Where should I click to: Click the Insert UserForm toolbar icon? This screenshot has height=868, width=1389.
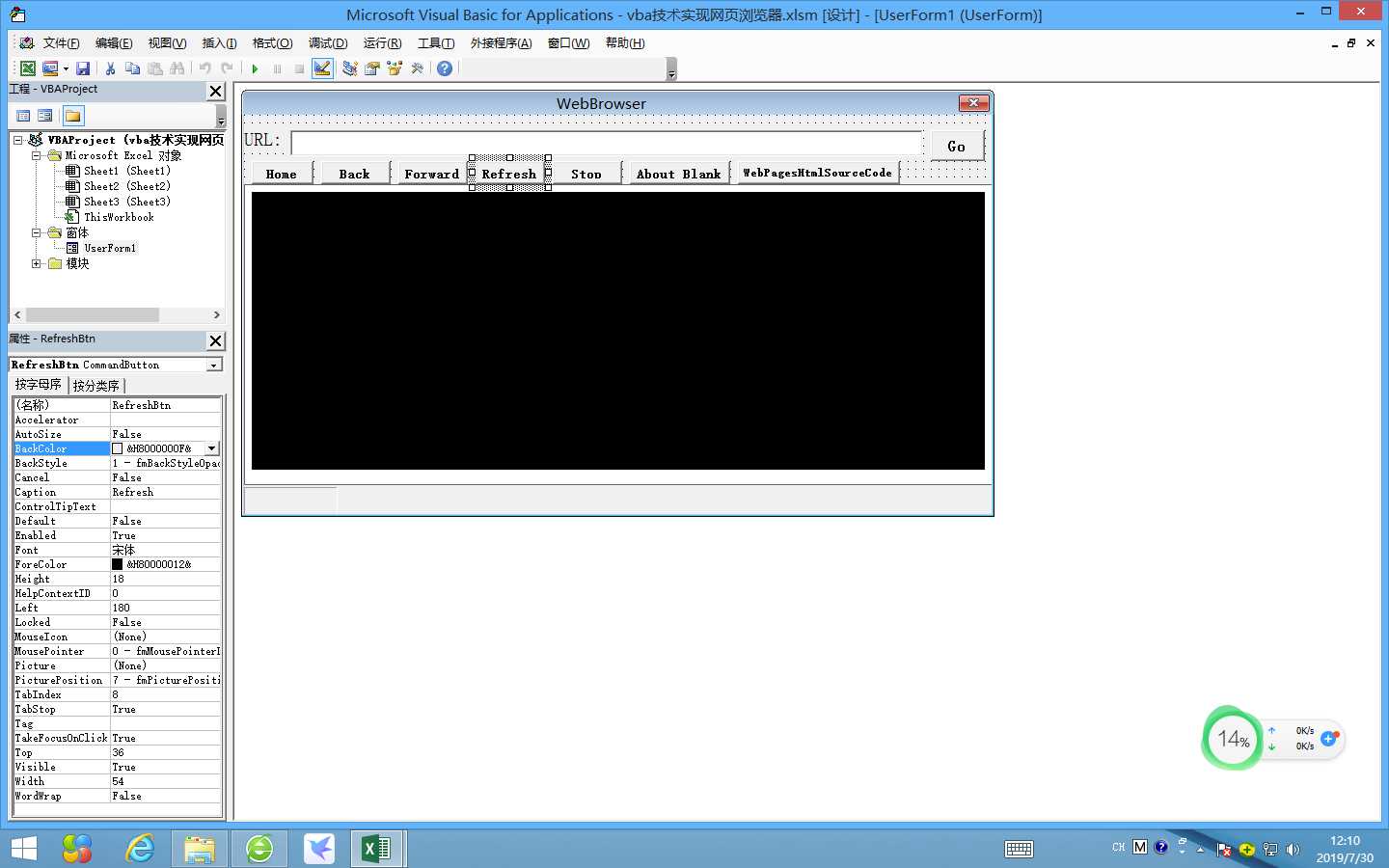(50, 68)
